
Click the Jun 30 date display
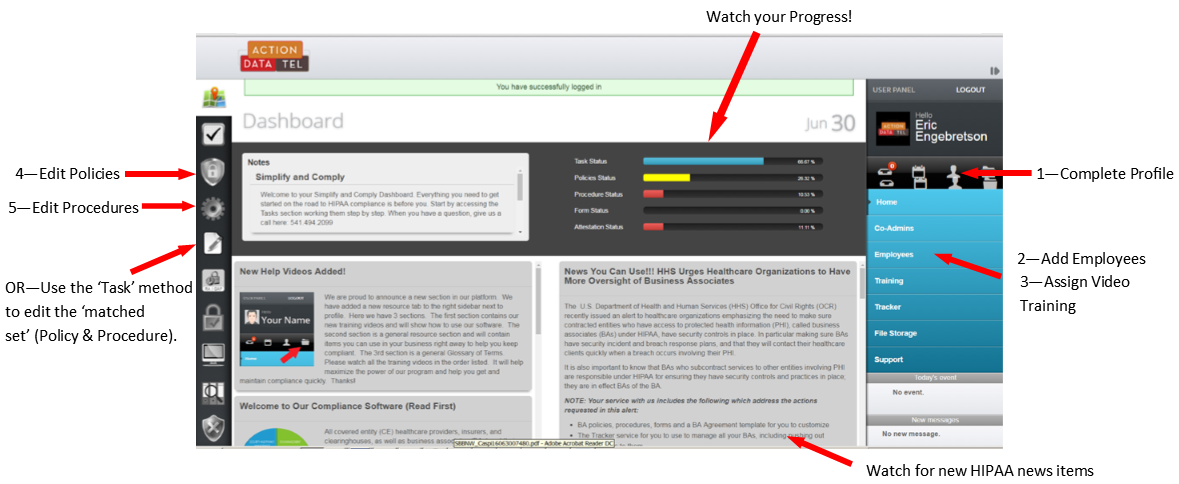tap(830, 123)
